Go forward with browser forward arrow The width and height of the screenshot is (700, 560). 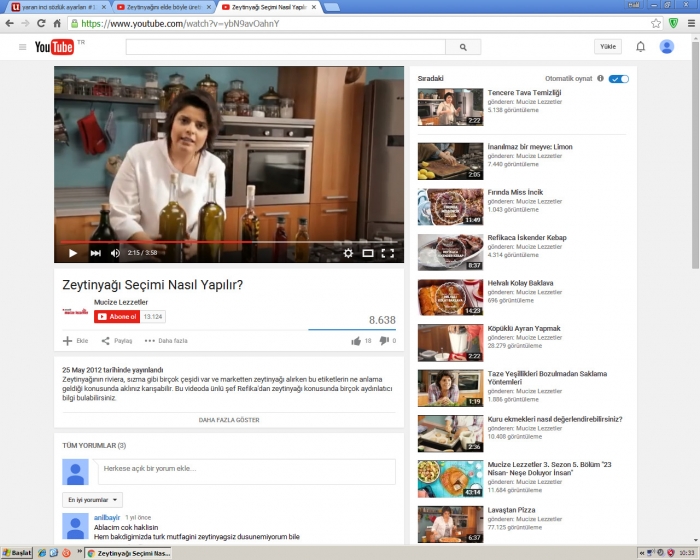click(x=25, y=23)
